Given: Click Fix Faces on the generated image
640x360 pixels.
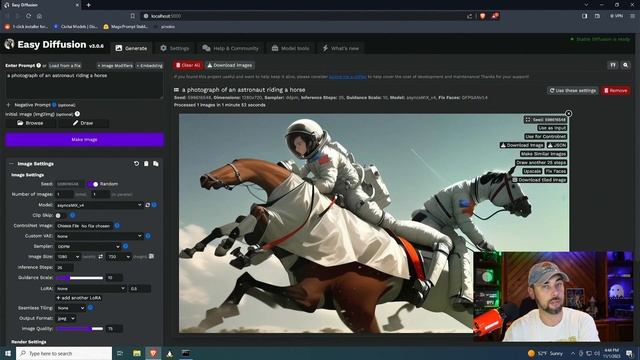Looking at the screenshot, I should pos(556,171).
